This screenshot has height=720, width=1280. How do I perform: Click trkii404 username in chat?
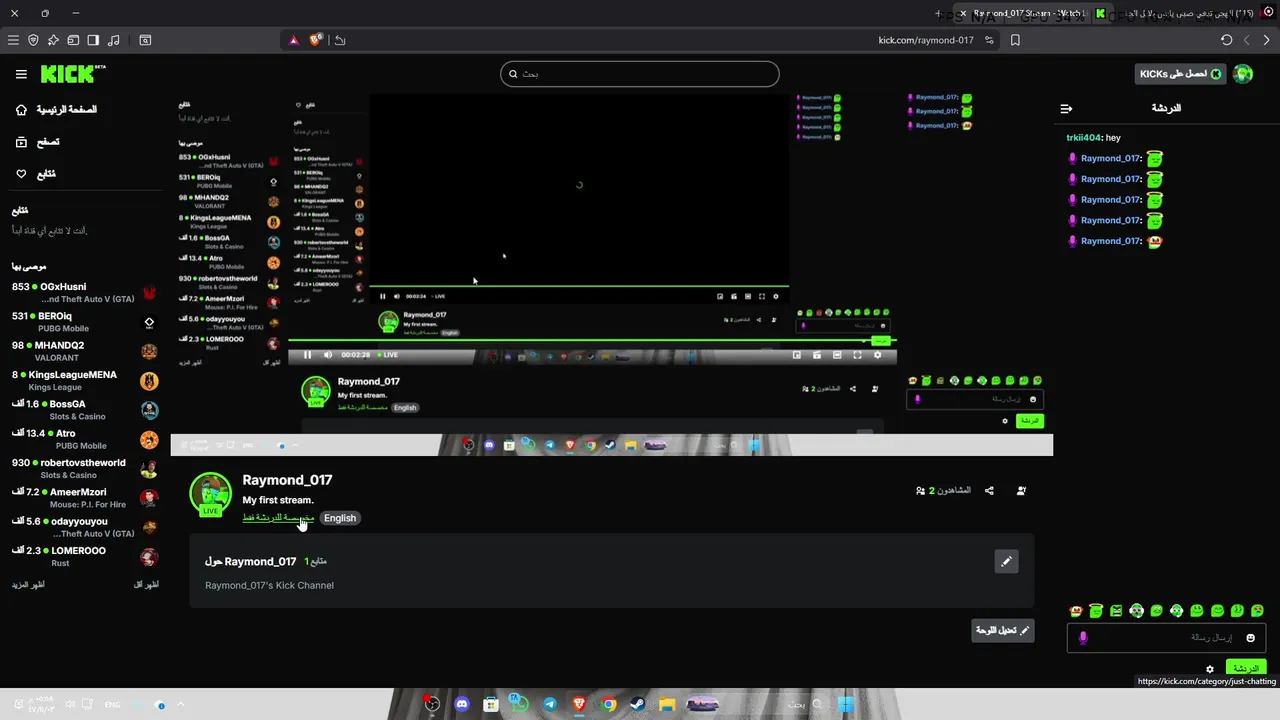click(1084, 138)
